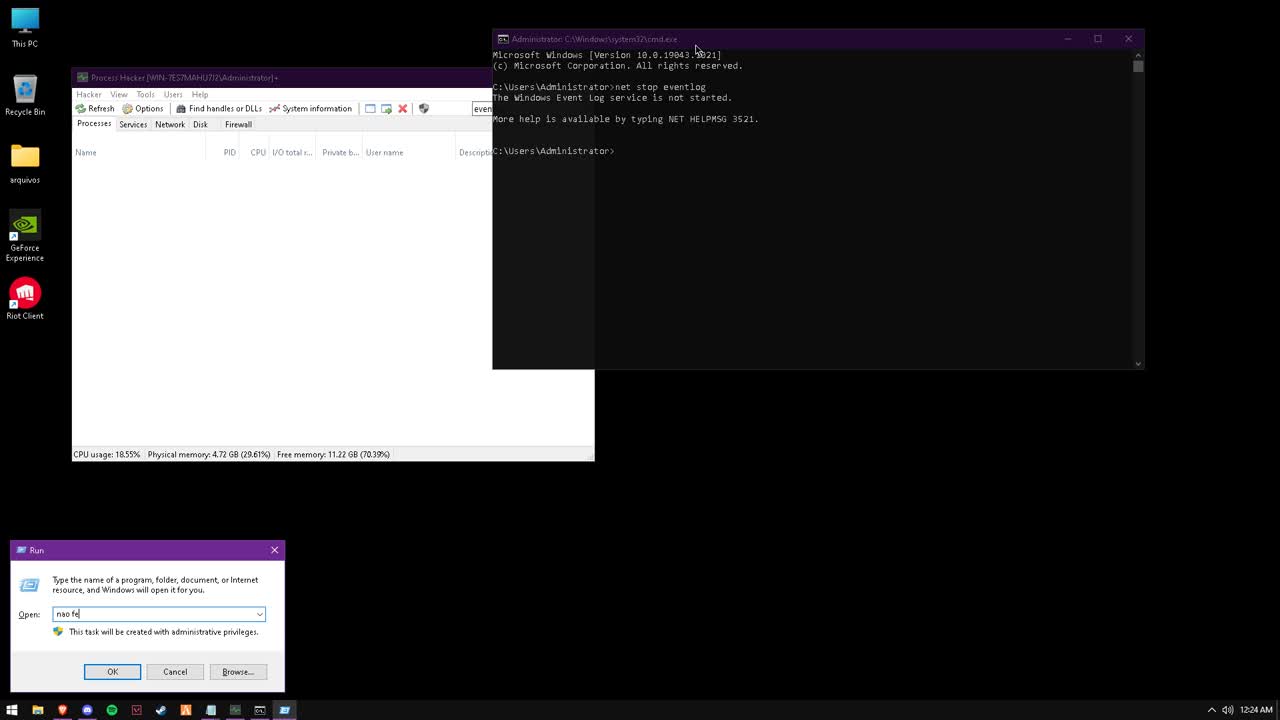Expand the Run dialog history dropdown
The height and width of the screenshot is (720, 1280).
point(259,614)
